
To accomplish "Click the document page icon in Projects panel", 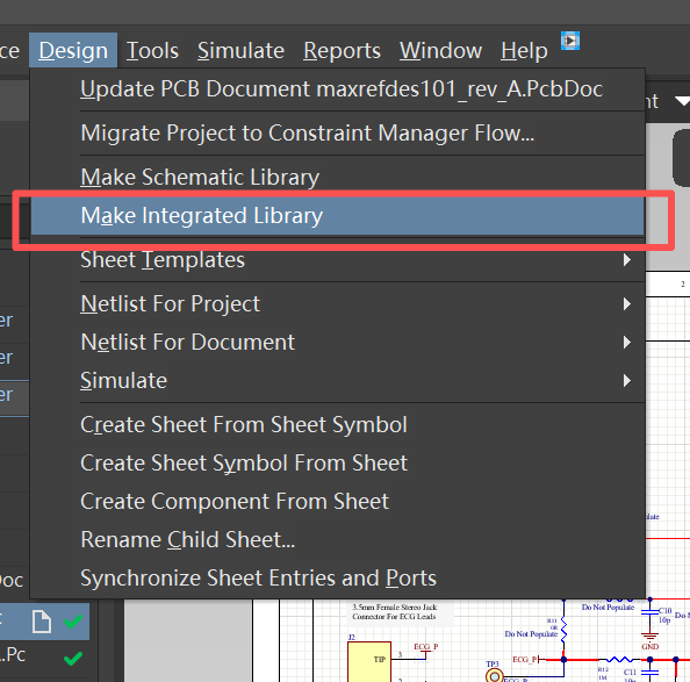I will pyautogui.click(x=41, y=622).
